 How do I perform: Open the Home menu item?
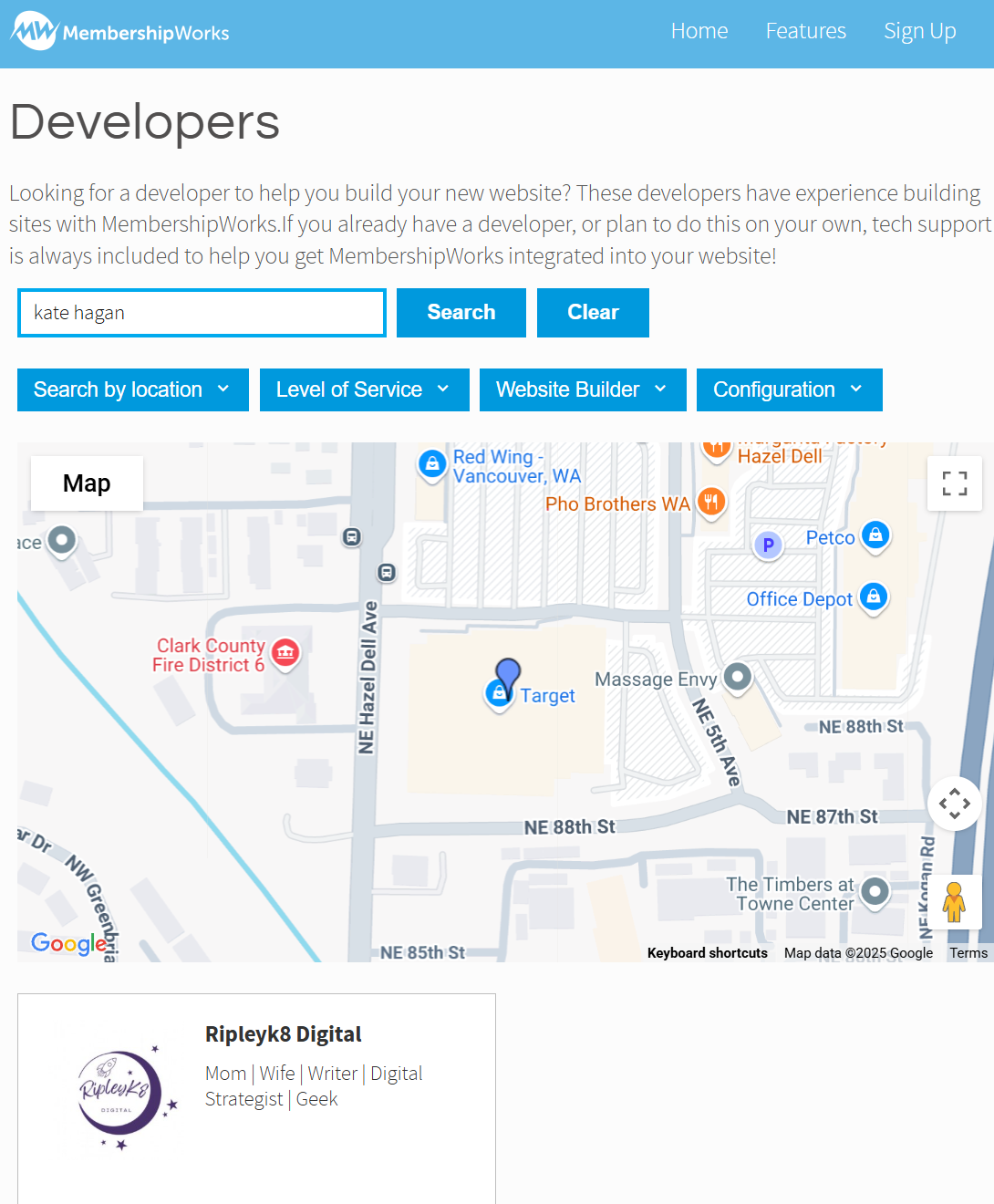pos(699,31)
